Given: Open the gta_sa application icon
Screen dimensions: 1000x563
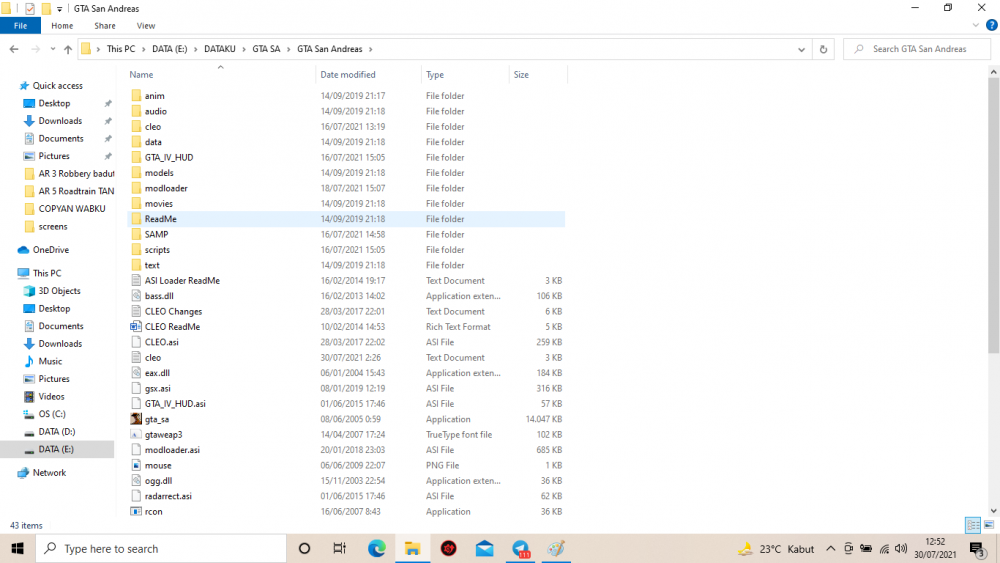Looking at the screenshot, I should tap(136, 419).
